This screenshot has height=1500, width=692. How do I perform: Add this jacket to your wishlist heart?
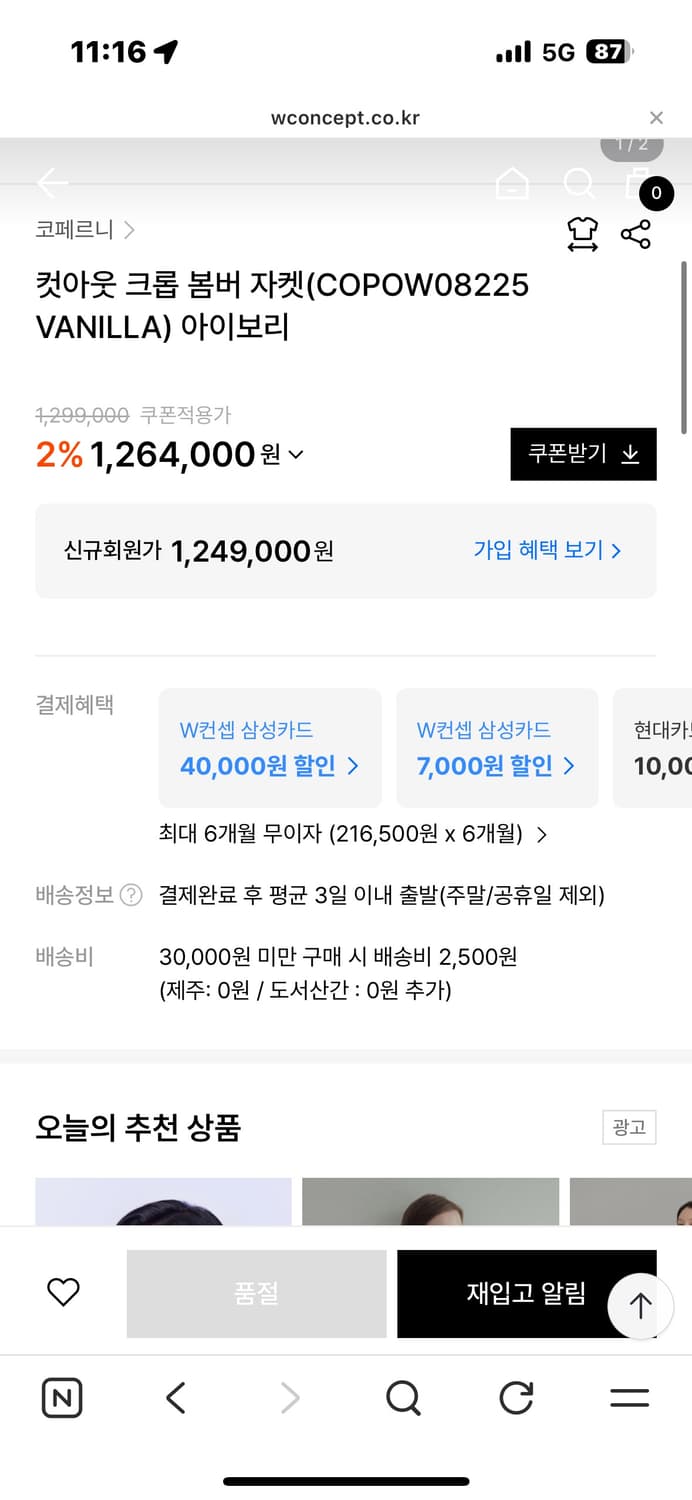tap(63, 1292)
